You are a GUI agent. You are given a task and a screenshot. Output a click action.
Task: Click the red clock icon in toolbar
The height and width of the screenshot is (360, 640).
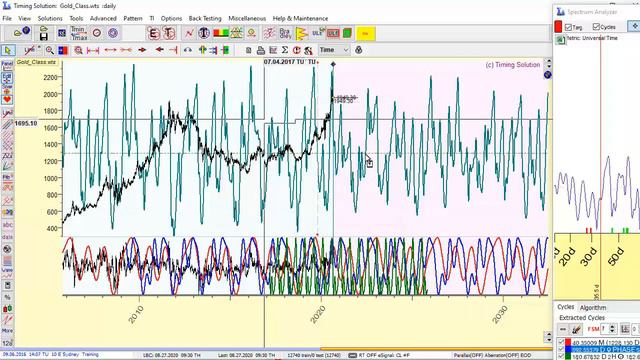point(297,50)
